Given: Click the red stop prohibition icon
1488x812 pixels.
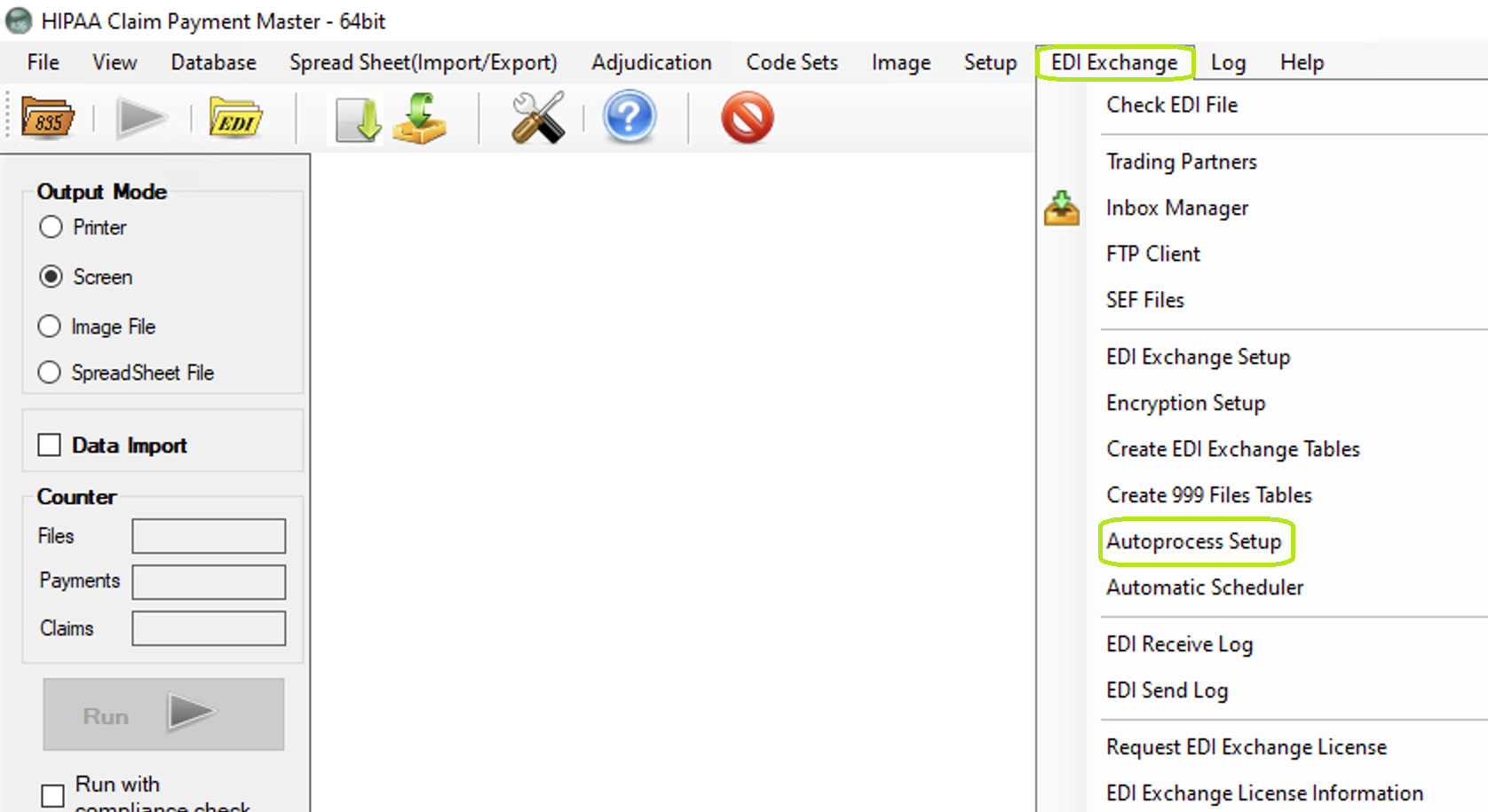Looking at the screenshot, I should 748,117.
